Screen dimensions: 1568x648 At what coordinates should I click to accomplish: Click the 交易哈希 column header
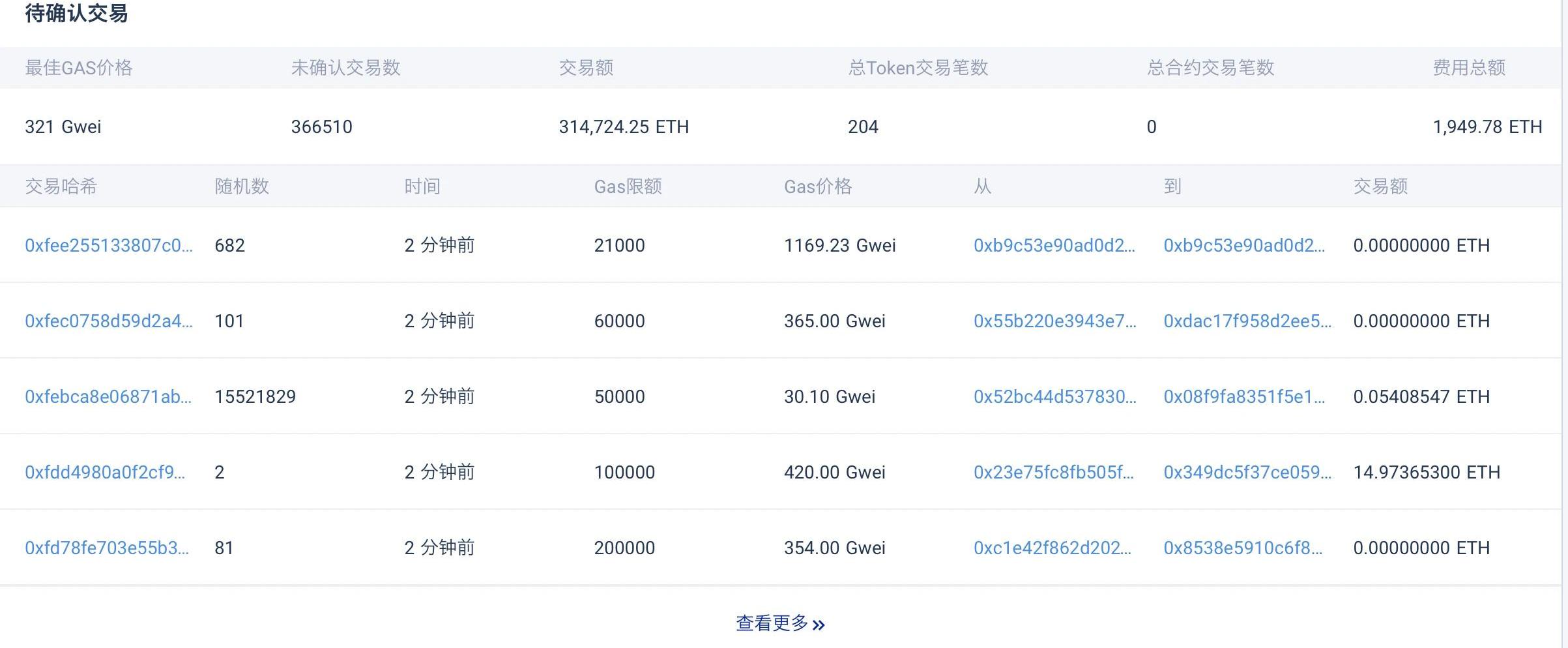(61, 186)
